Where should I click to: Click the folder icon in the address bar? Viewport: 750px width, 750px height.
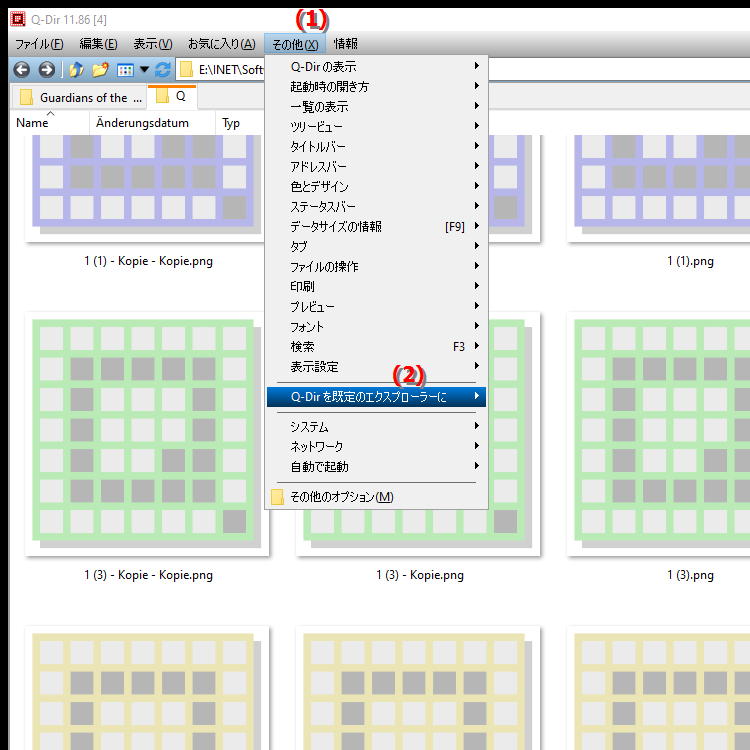click(186, 70)
